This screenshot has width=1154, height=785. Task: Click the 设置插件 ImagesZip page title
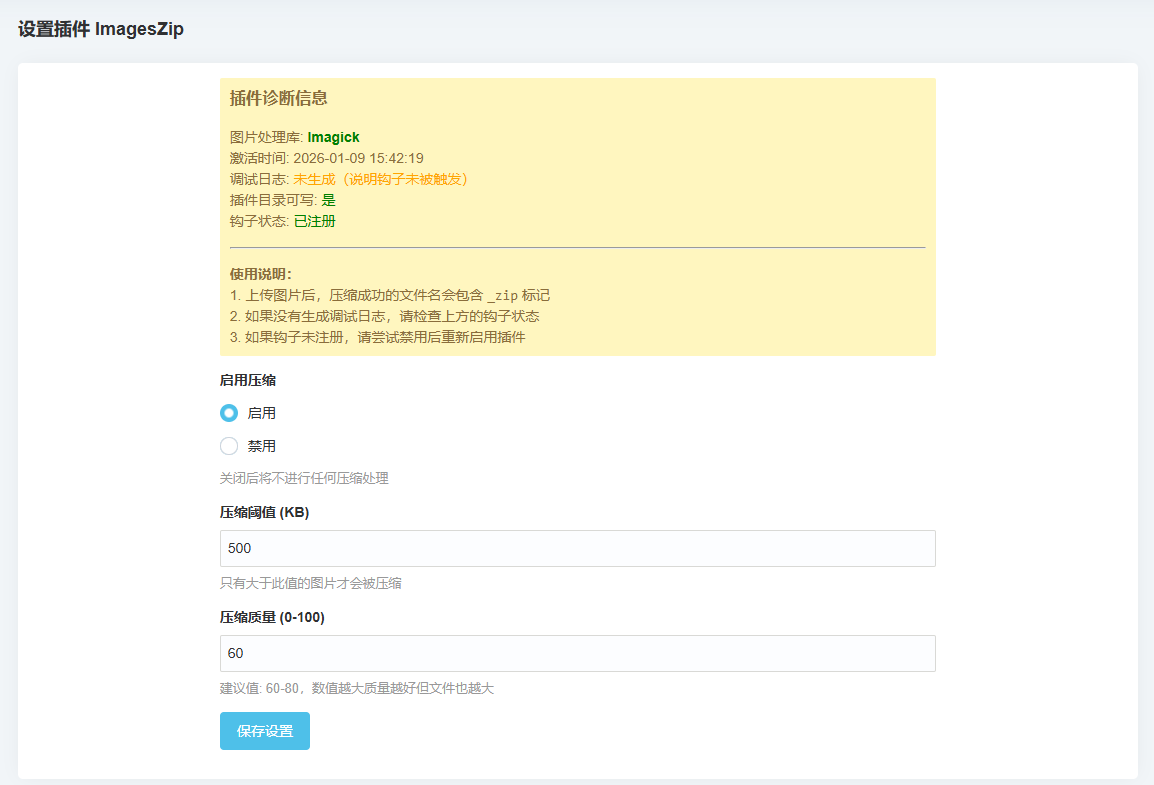(x=101, y=29)
